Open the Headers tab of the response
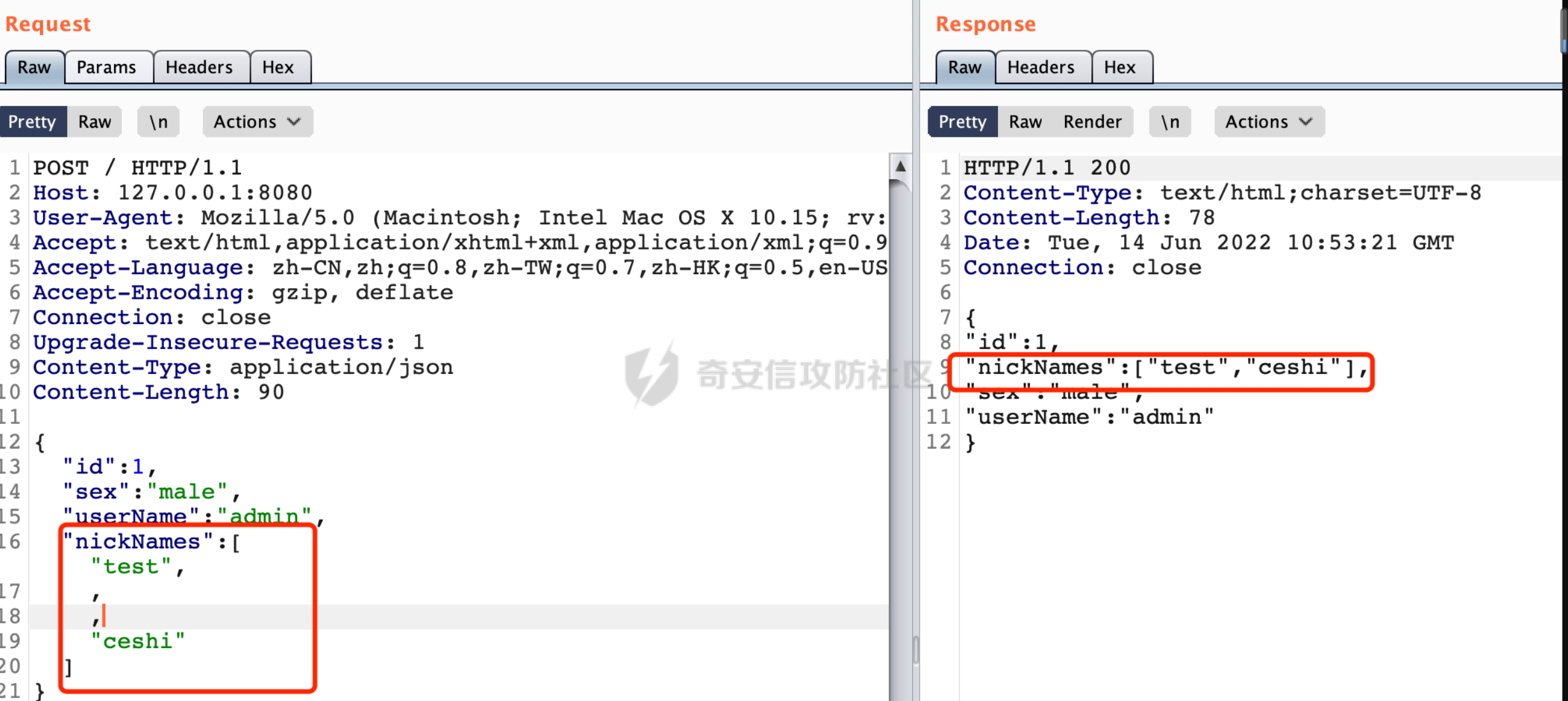The width and height of the screenshot is (1568, 701). coord(1042,67)
